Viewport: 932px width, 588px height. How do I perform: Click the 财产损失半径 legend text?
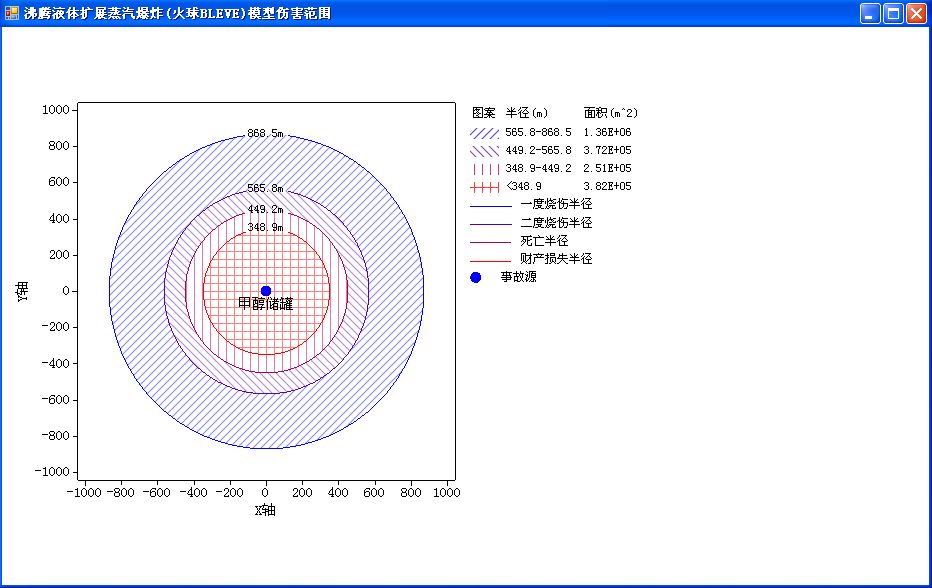pyautogui.click(x=556, y=258)
